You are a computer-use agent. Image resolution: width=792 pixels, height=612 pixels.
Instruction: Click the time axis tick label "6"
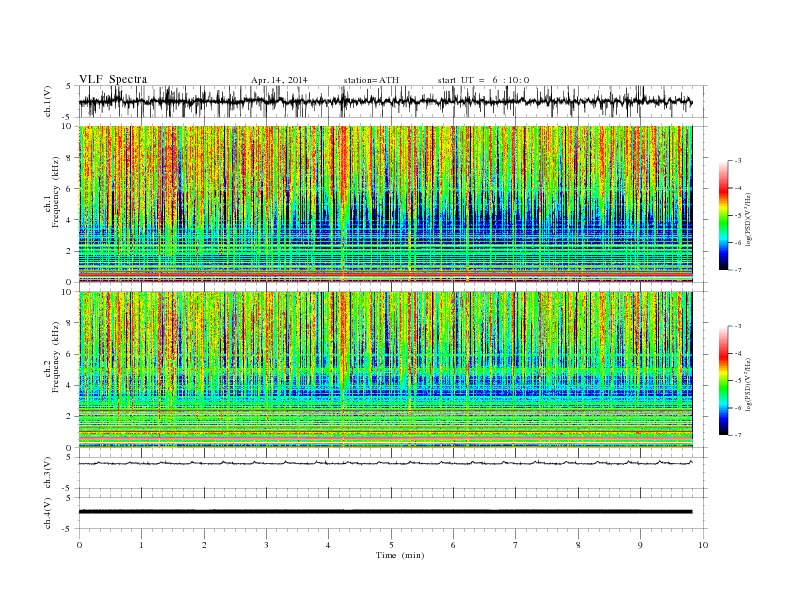453,545
